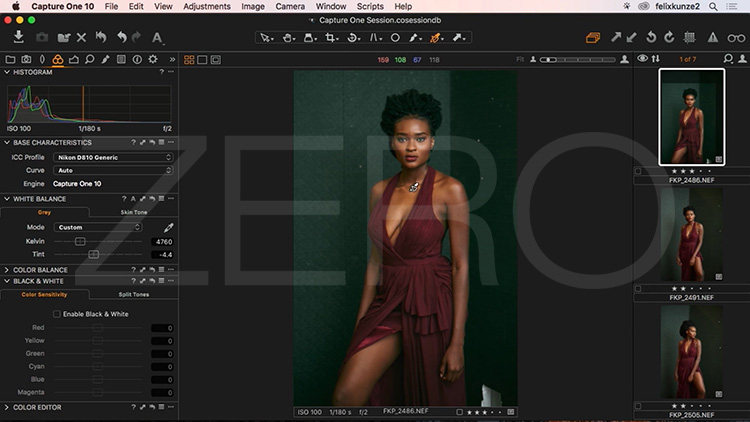Switch to the Split Tones tab
This screenshot has width=750, height=422.
pos(134,294)
